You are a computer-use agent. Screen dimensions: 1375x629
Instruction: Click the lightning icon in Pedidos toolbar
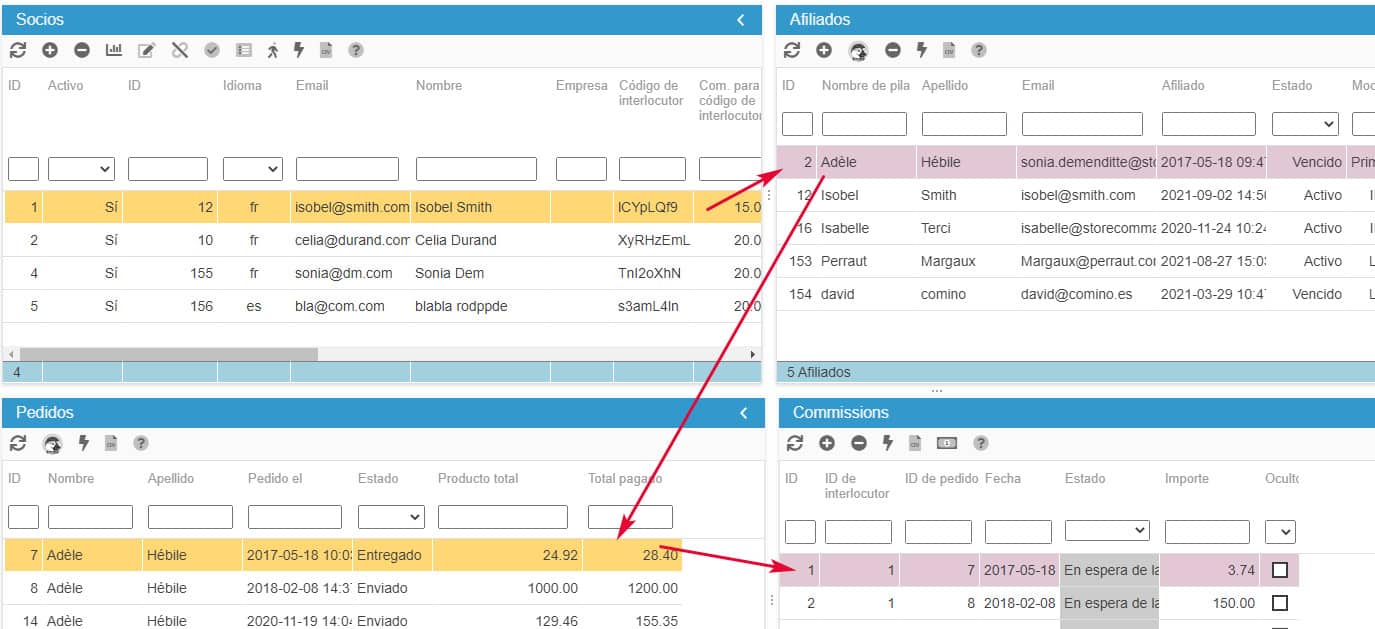[x=84, y=443]
